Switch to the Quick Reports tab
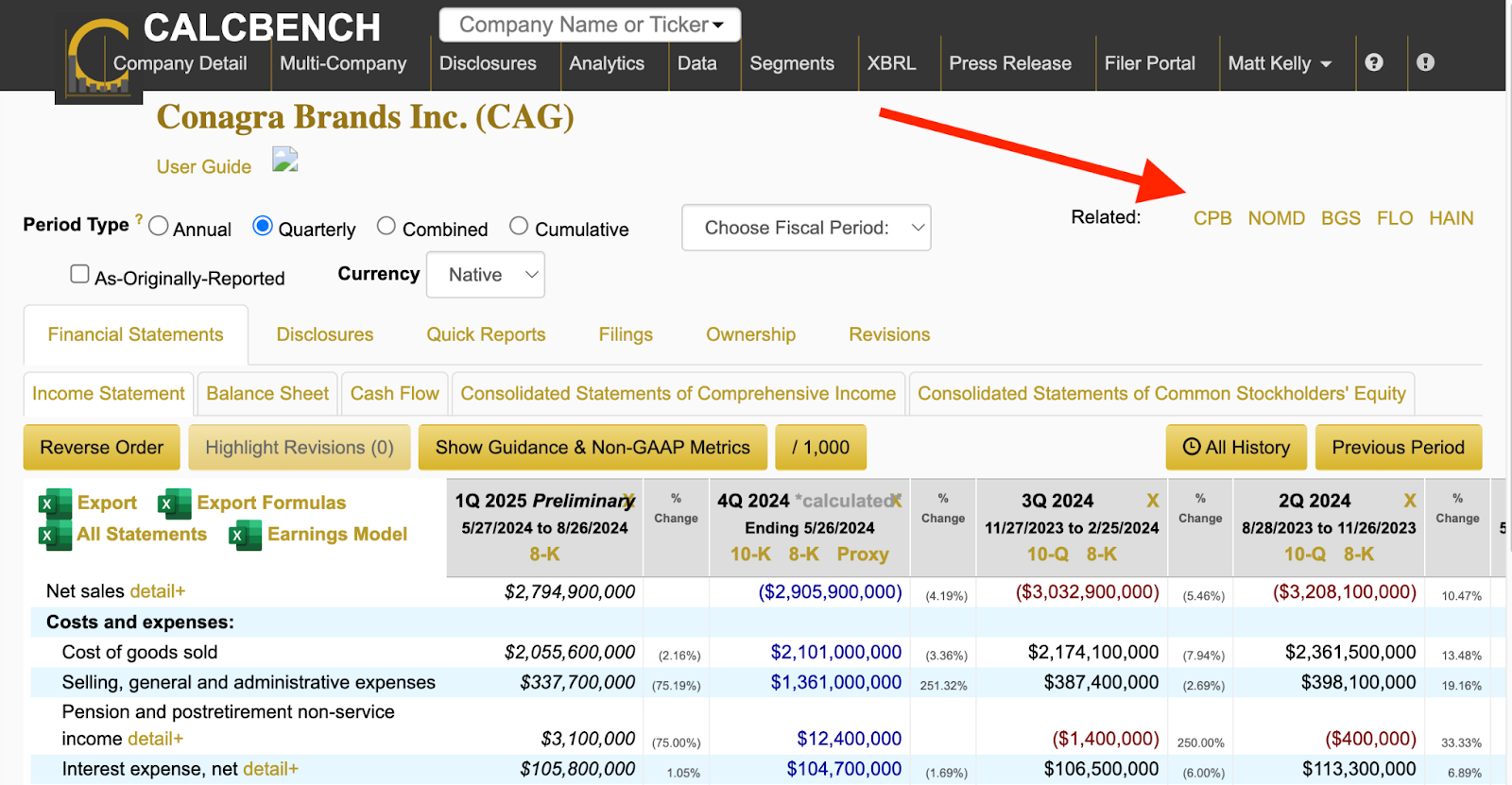Screen dimensions: 1512x785 click(486, 334)
